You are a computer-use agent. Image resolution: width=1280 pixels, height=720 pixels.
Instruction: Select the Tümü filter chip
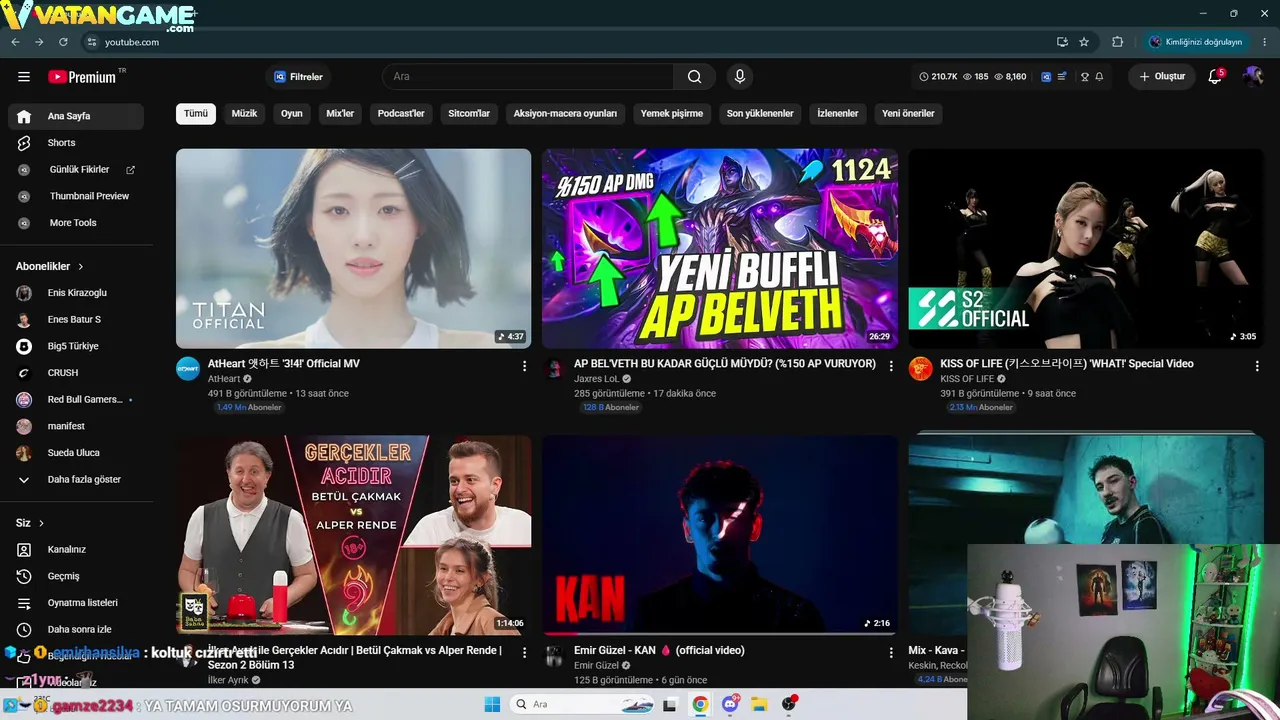[x=196, y=114]
